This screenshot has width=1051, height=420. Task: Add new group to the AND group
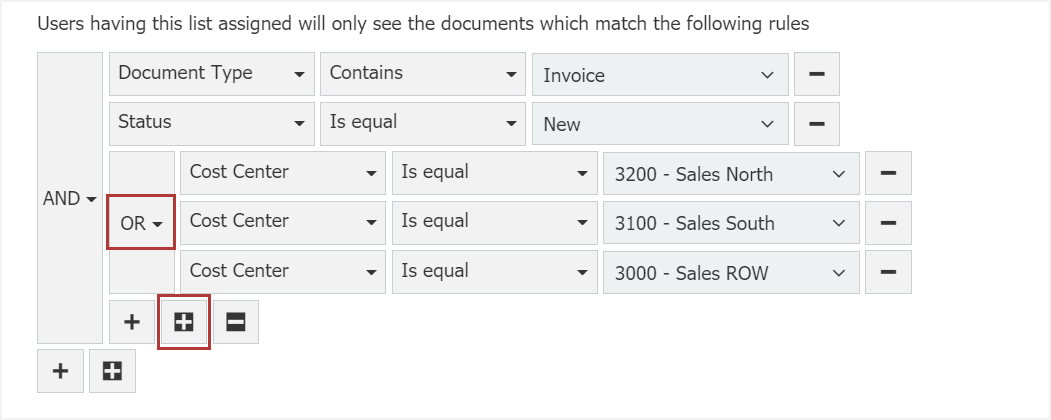click(x=112, y=371)
